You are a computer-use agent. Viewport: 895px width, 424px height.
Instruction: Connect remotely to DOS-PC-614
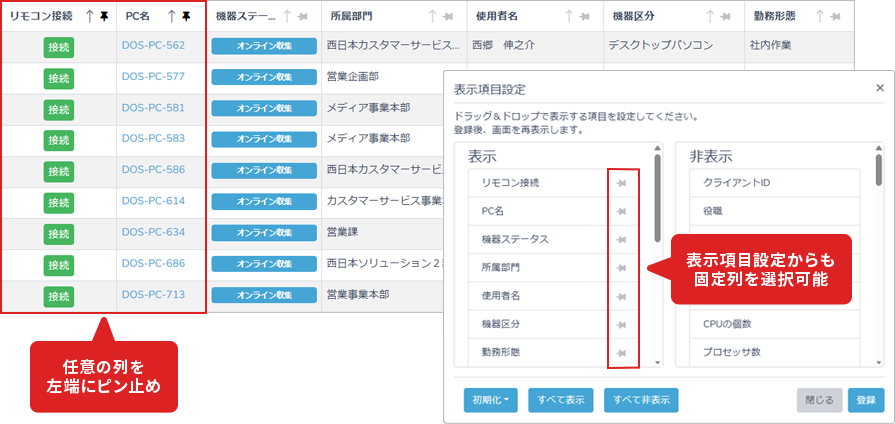pos(59,203)
